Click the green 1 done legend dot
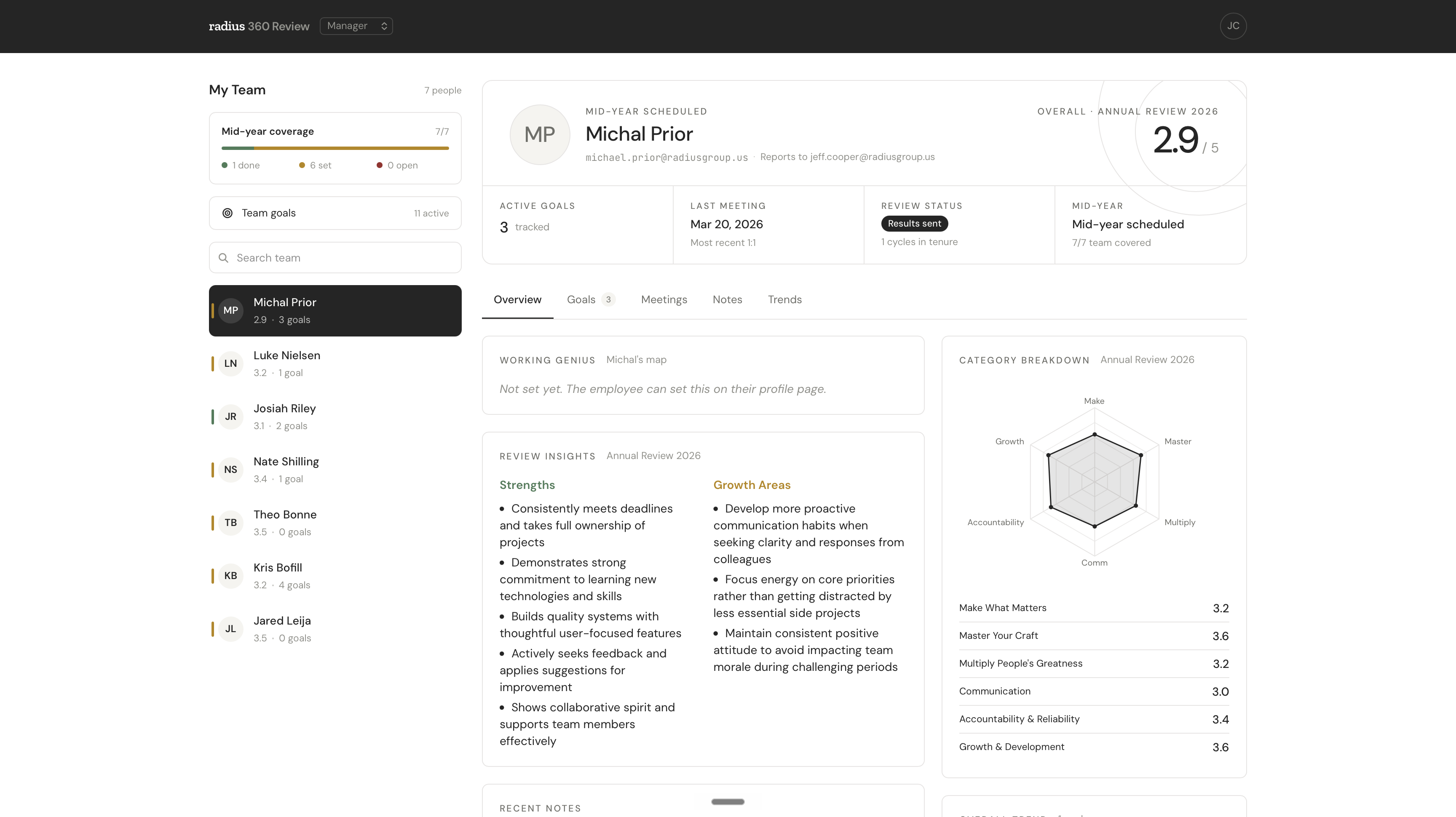The width and height of the screenshot is (1456, 817). tap(225, 165)
